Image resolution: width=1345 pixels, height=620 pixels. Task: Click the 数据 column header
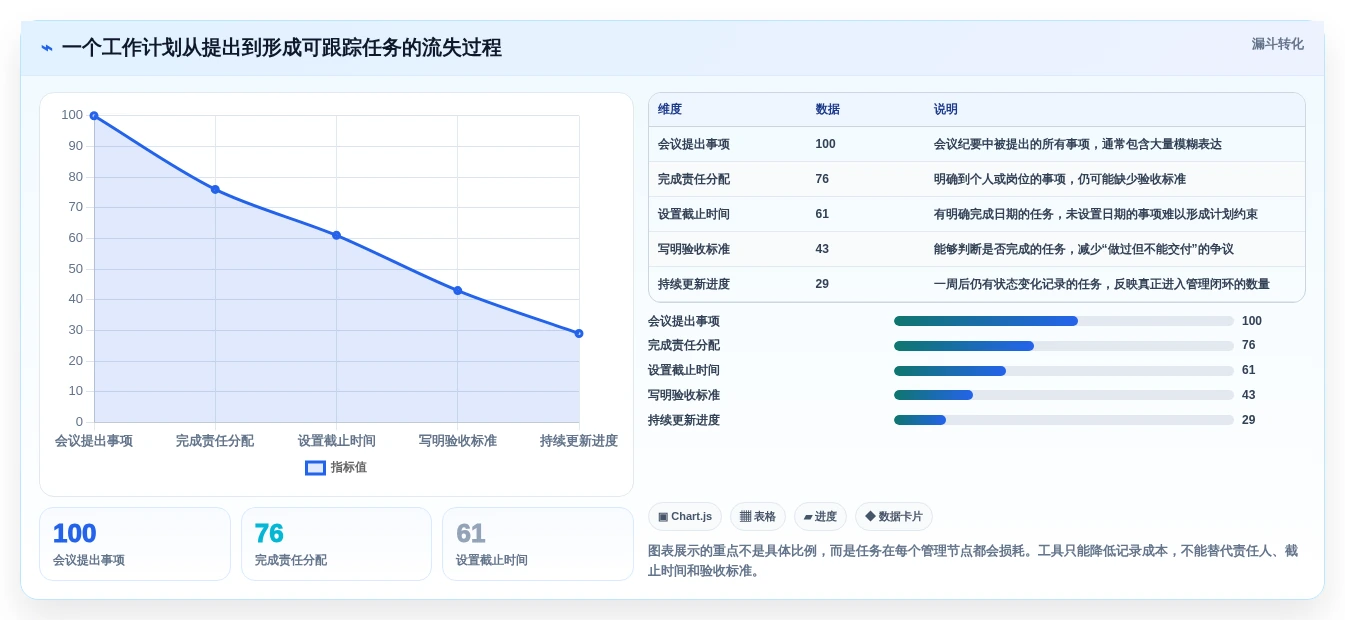(828, 110)
